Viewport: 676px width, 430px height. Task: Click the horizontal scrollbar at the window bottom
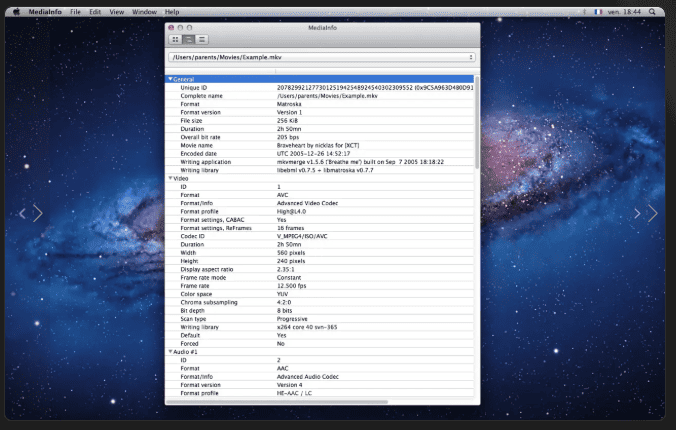[x=277, y=402]
